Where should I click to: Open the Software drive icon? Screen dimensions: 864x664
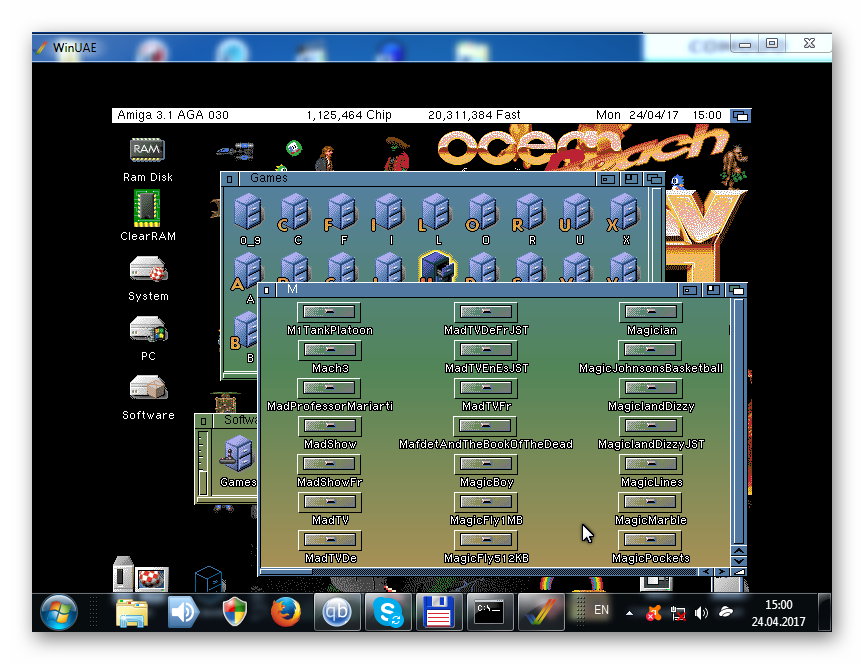148,387
